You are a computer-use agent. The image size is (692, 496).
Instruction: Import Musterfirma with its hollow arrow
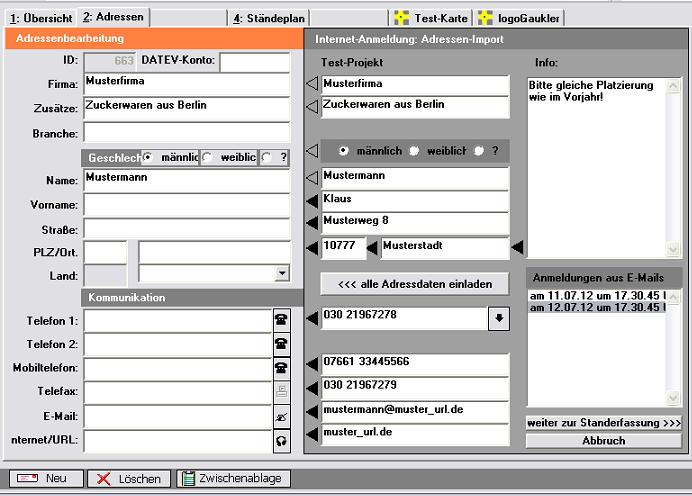pyautogui.click(x=312, y=83)
